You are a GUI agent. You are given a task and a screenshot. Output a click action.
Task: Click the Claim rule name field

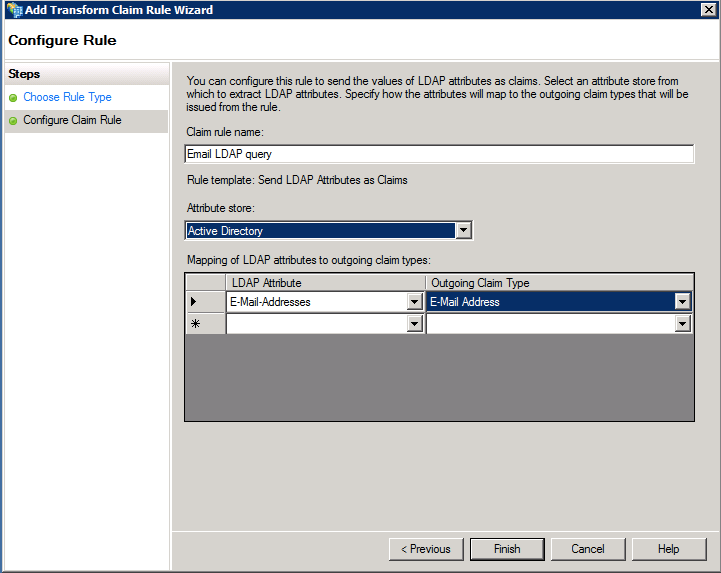click(x=439, y=154)
